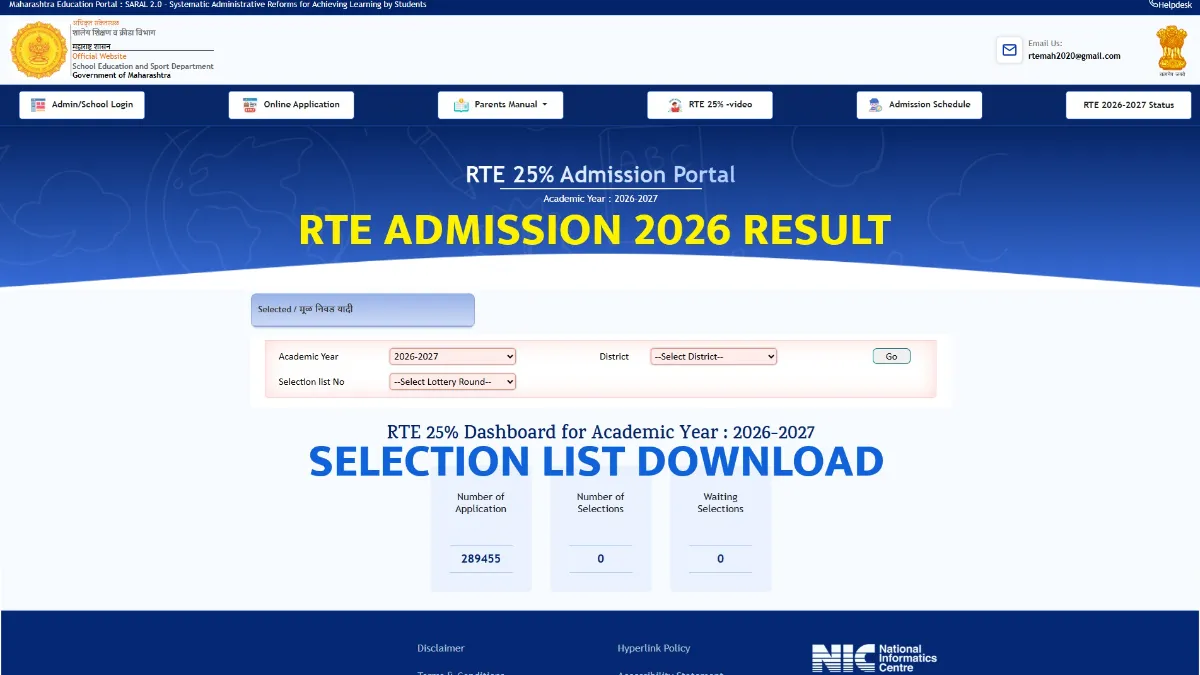Image resolution: width=1200 pixels, height=675 pixels.
Task: Click the national emblem at top right
Action: (x=1171, y=49)
